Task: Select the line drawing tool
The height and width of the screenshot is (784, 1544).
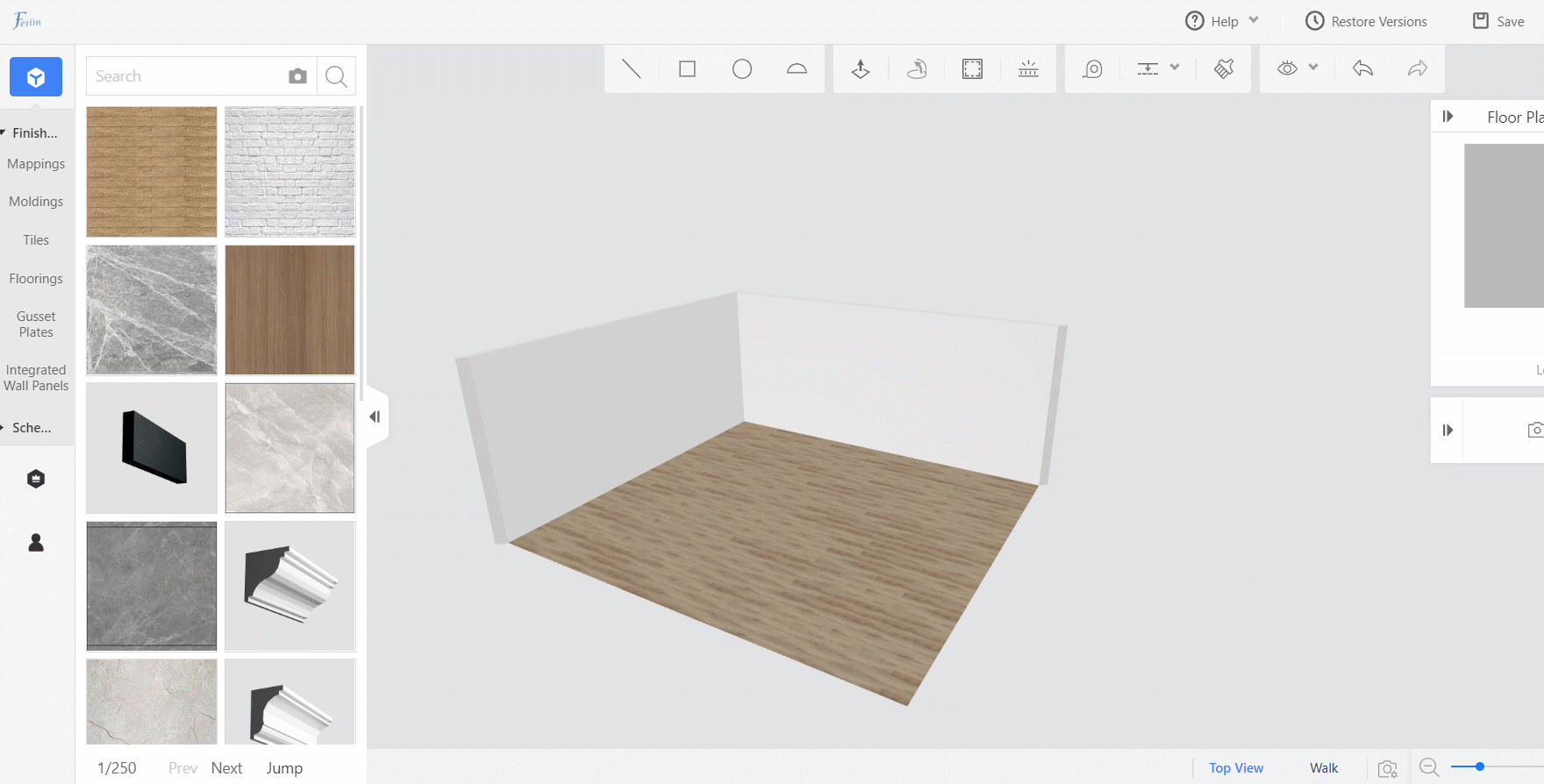Action: (631, 68)
